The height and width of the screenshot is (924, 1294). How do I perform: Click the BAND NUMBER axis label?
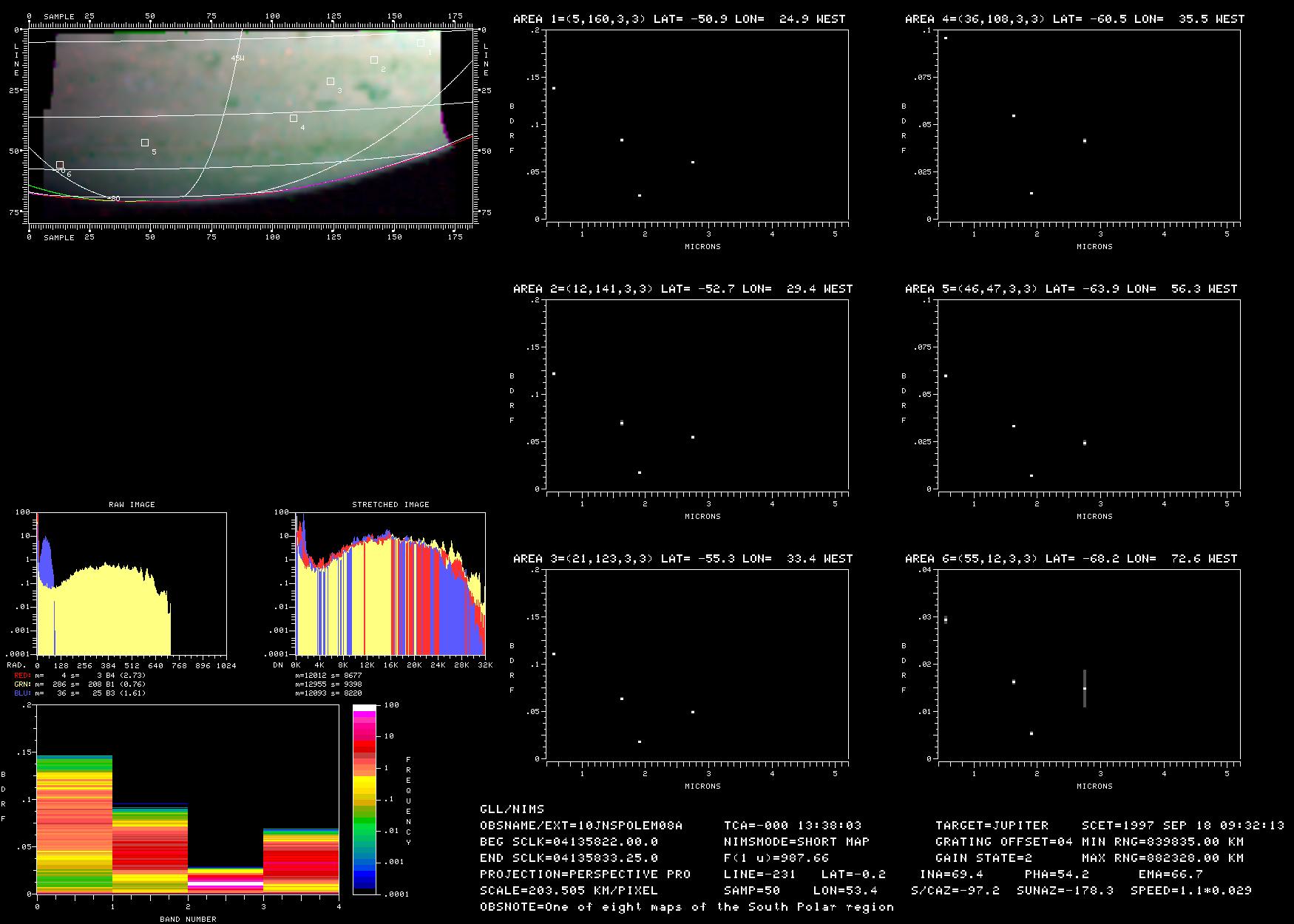pos(188,919)
